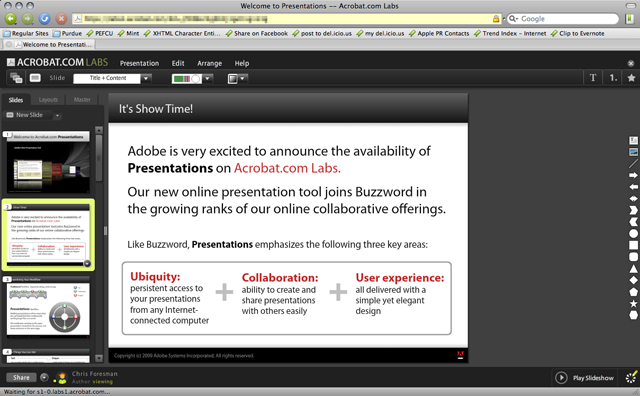Click slide panel scrollbar down arrow
640x396 pixels.
[x=99, y=358]
